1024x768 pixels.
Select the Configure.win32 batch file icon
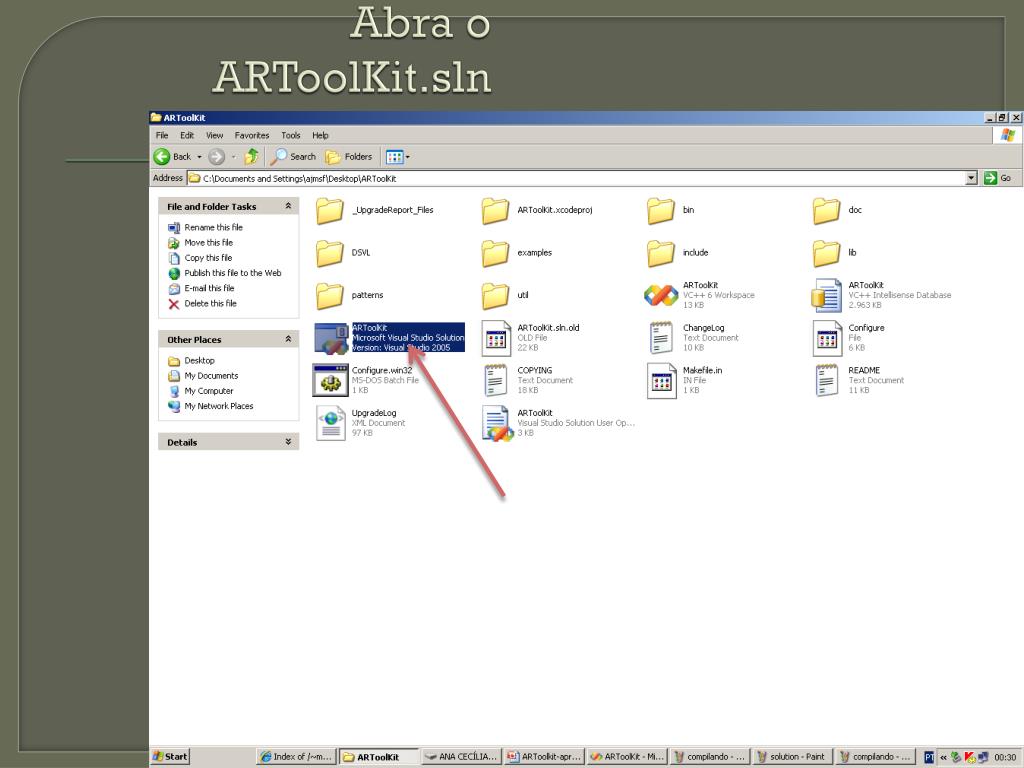click(330, 380)
